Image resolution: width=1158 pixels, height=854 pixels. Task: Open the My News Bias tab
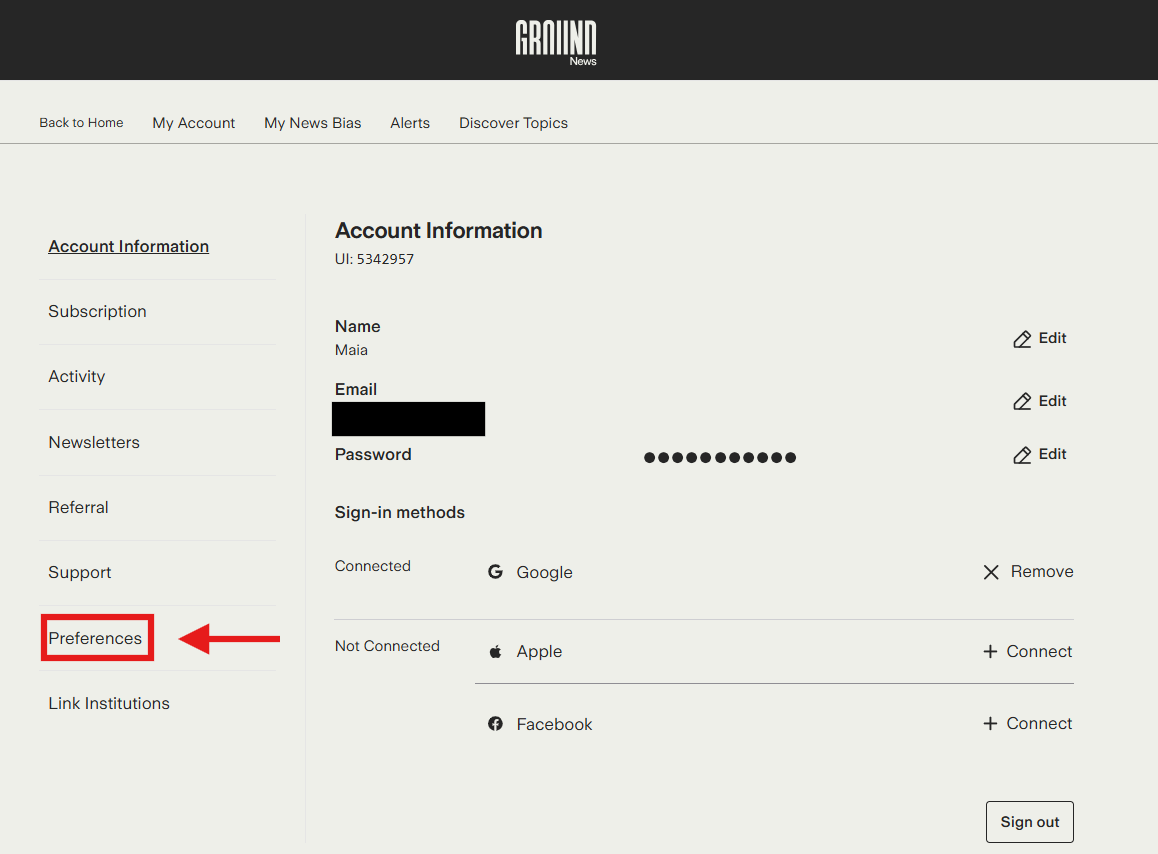(x=312, y=123)
